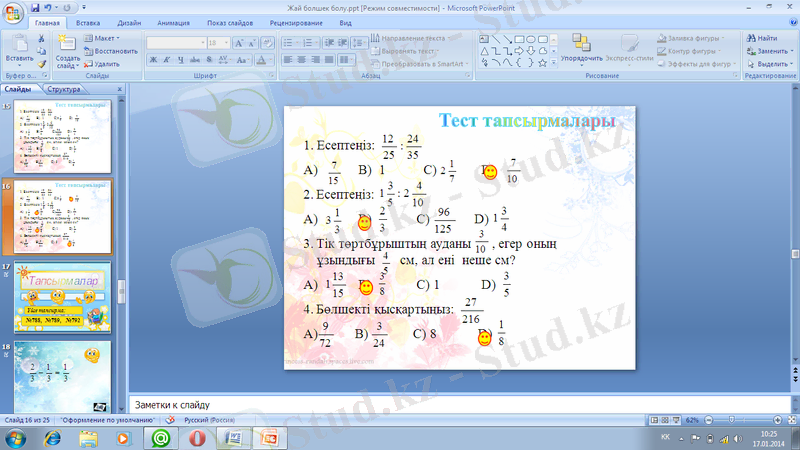Image resolution: width=800 pixels, height=450 pixels.
Task: Click the Cut scissors icon
Action: (x=41, y=38)
